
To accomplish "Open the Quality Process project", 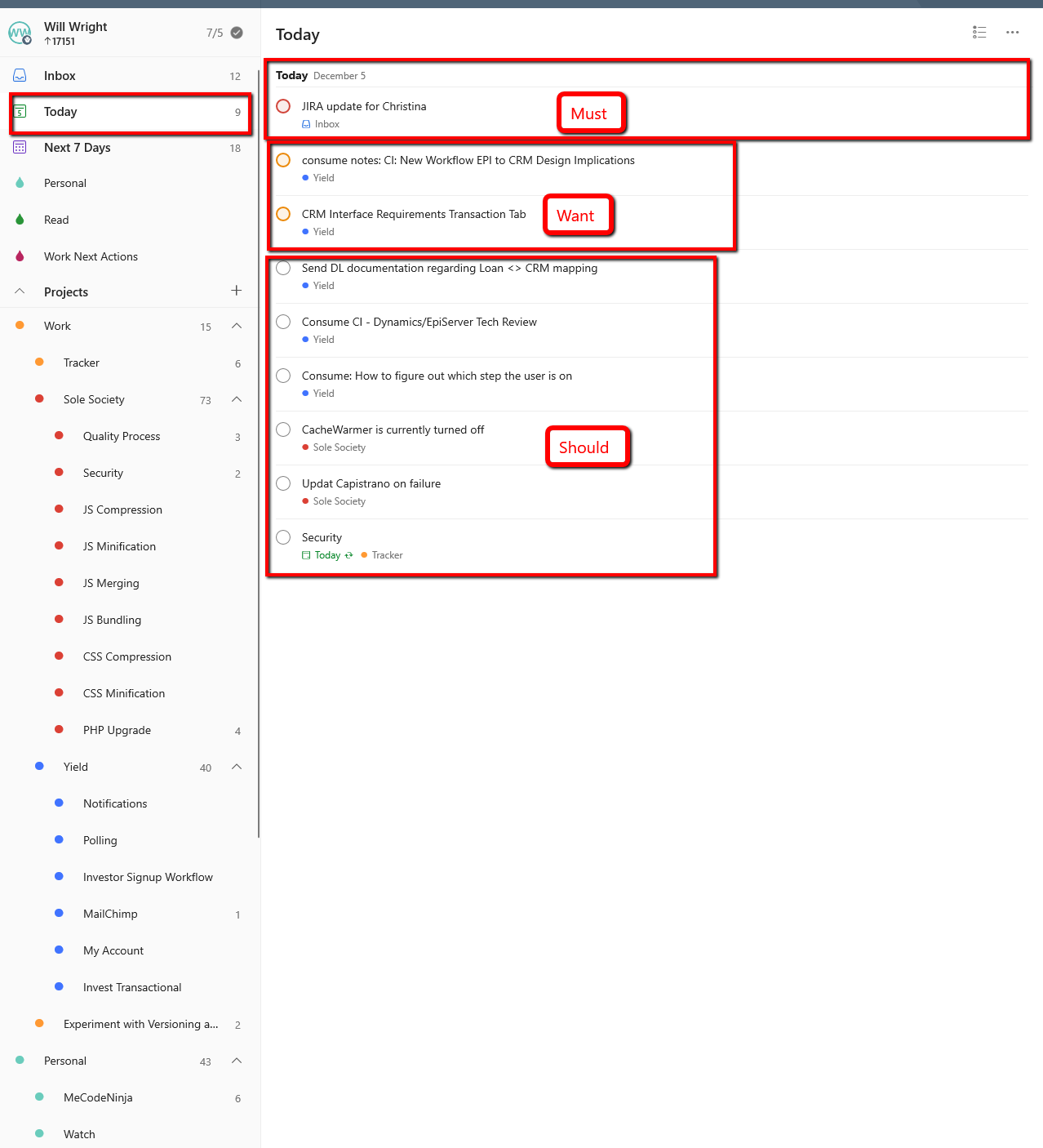I will (x=129, y=436).
